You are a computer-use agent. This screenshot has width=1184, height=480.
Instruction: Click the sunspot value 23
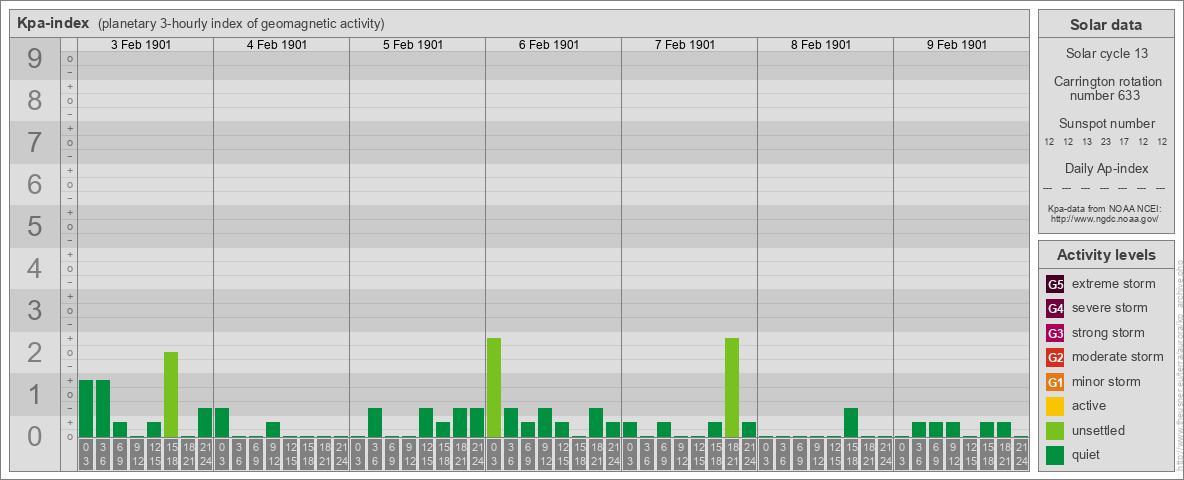click(1105, 141)
